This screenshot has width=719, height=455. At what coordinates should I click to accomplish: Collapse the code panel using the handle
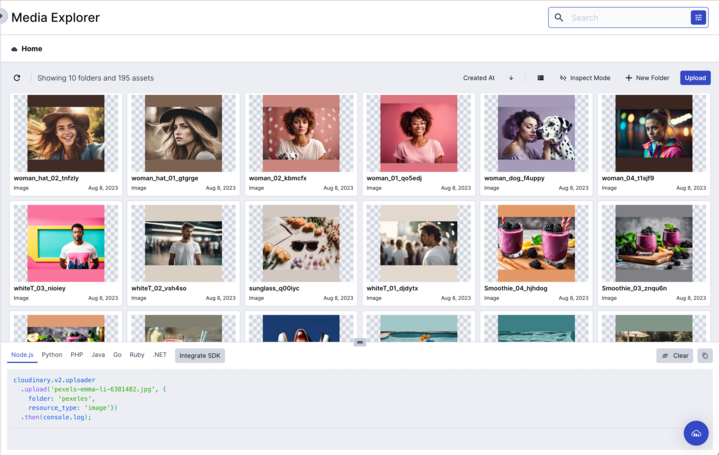point(360,342)
